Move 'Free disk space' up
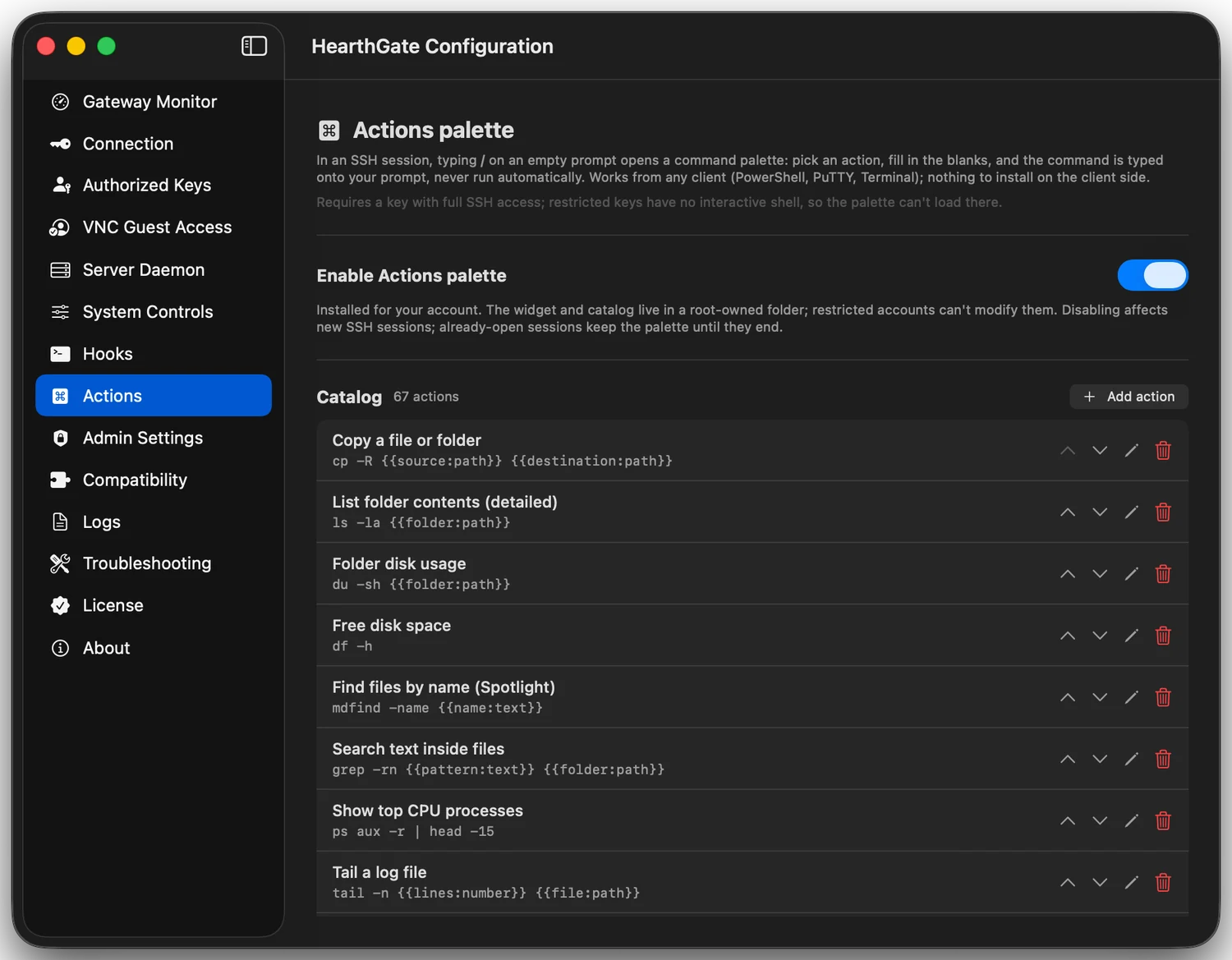This screenshot has height=960, width=1232. pyautogui.click(x=1068, y=635)
